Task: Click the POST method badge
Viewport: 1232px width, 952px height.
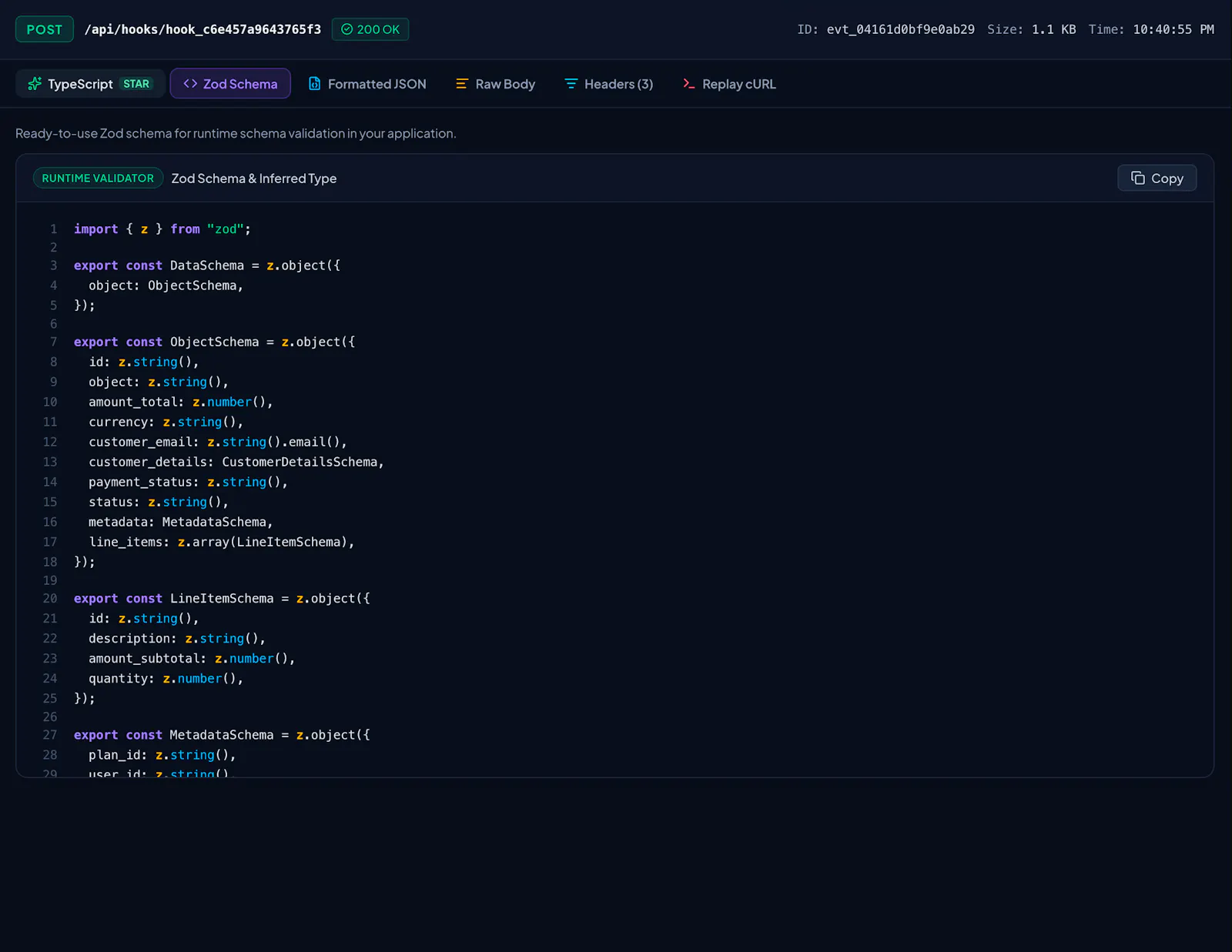Action: 45,29
